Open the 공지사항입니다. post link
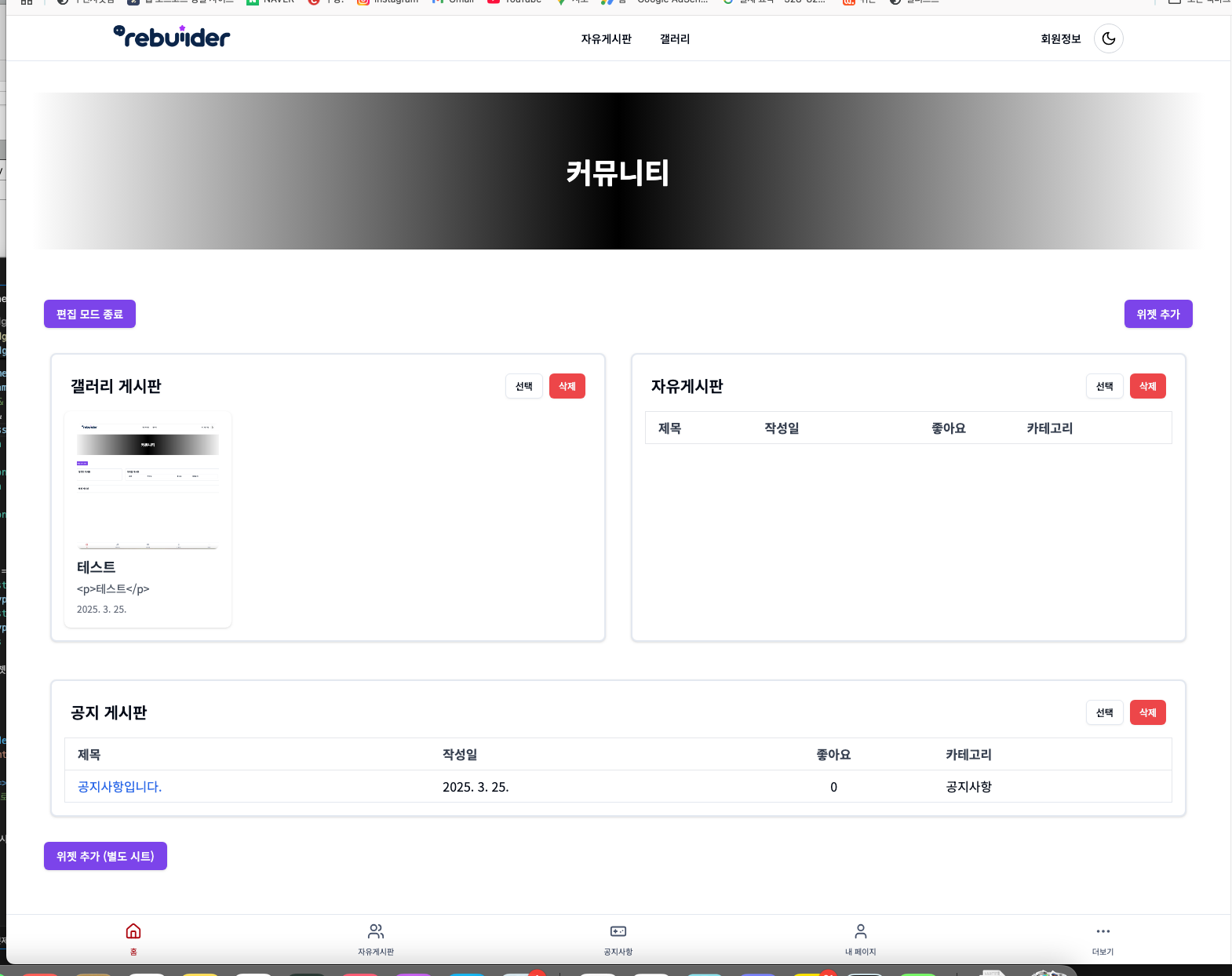Screen dimensions: 1232x976 pos(119,786)
